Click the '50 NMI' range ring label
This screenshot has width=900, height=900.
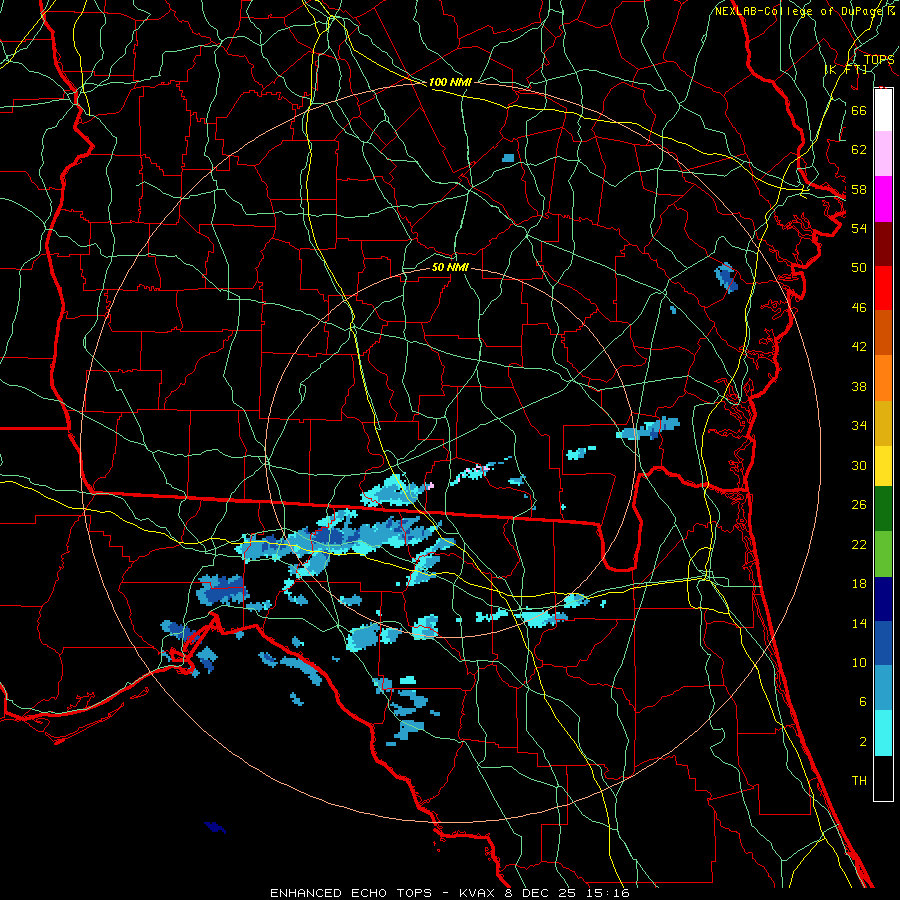(450, 267)
